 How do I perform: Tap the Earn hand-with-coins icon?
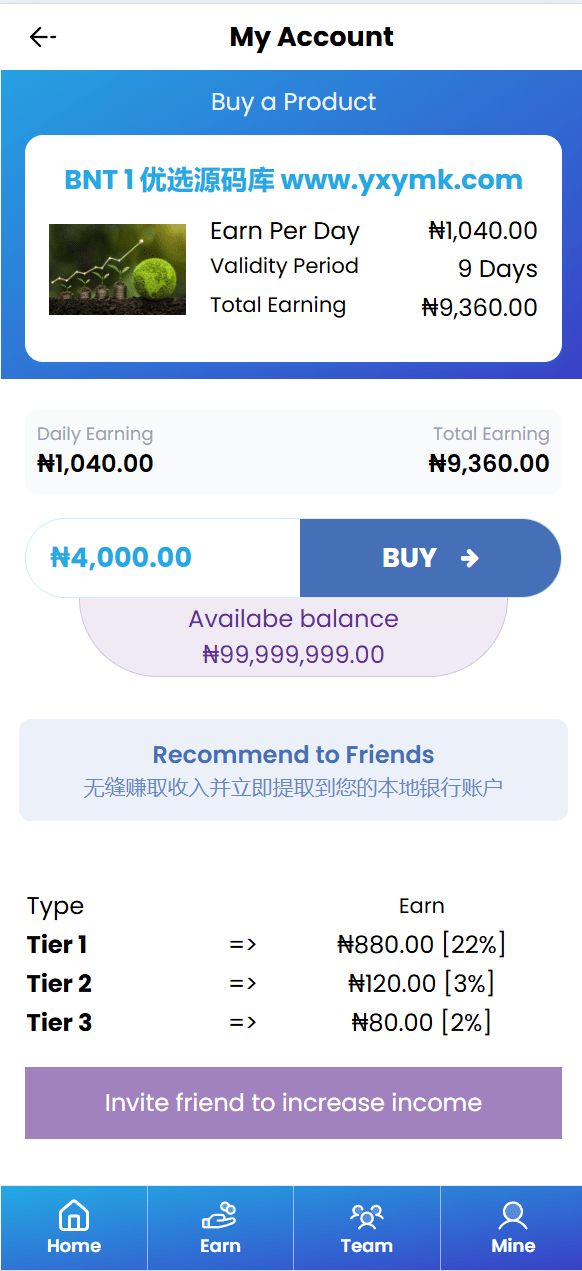tap(220, 1216)
